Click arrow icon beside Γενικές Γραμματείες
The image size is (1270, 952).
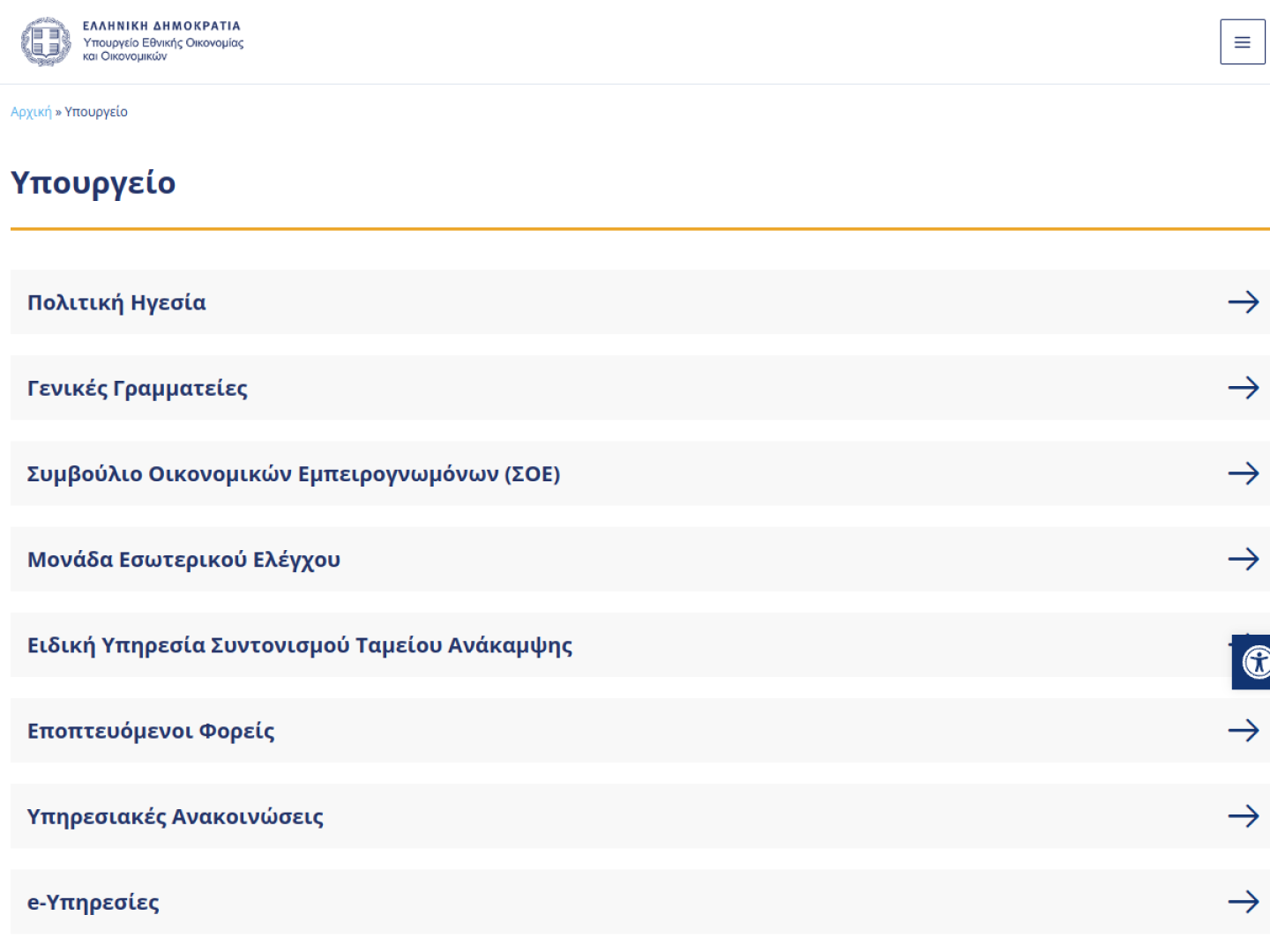(x=1244, y=388)
